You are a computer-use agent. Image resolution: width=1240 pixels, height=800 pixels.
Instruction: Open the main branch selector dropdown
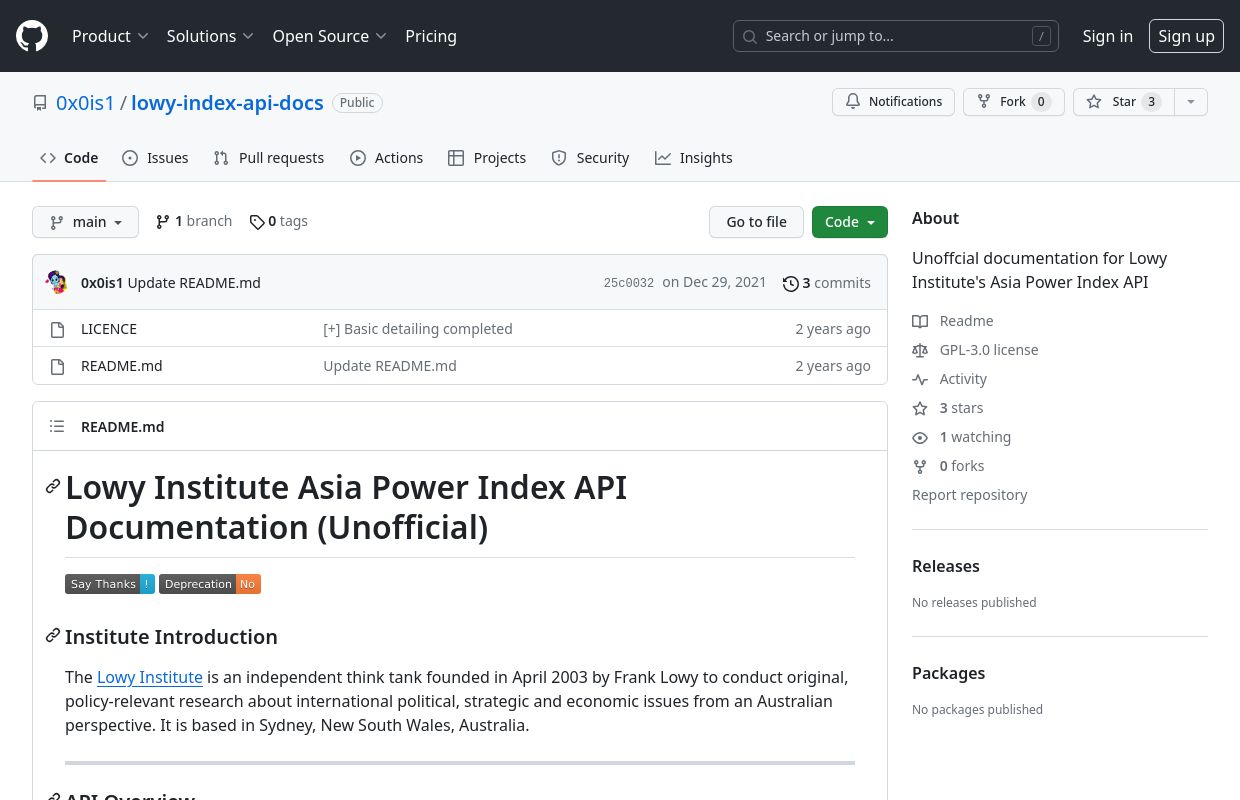coord(85,222)
